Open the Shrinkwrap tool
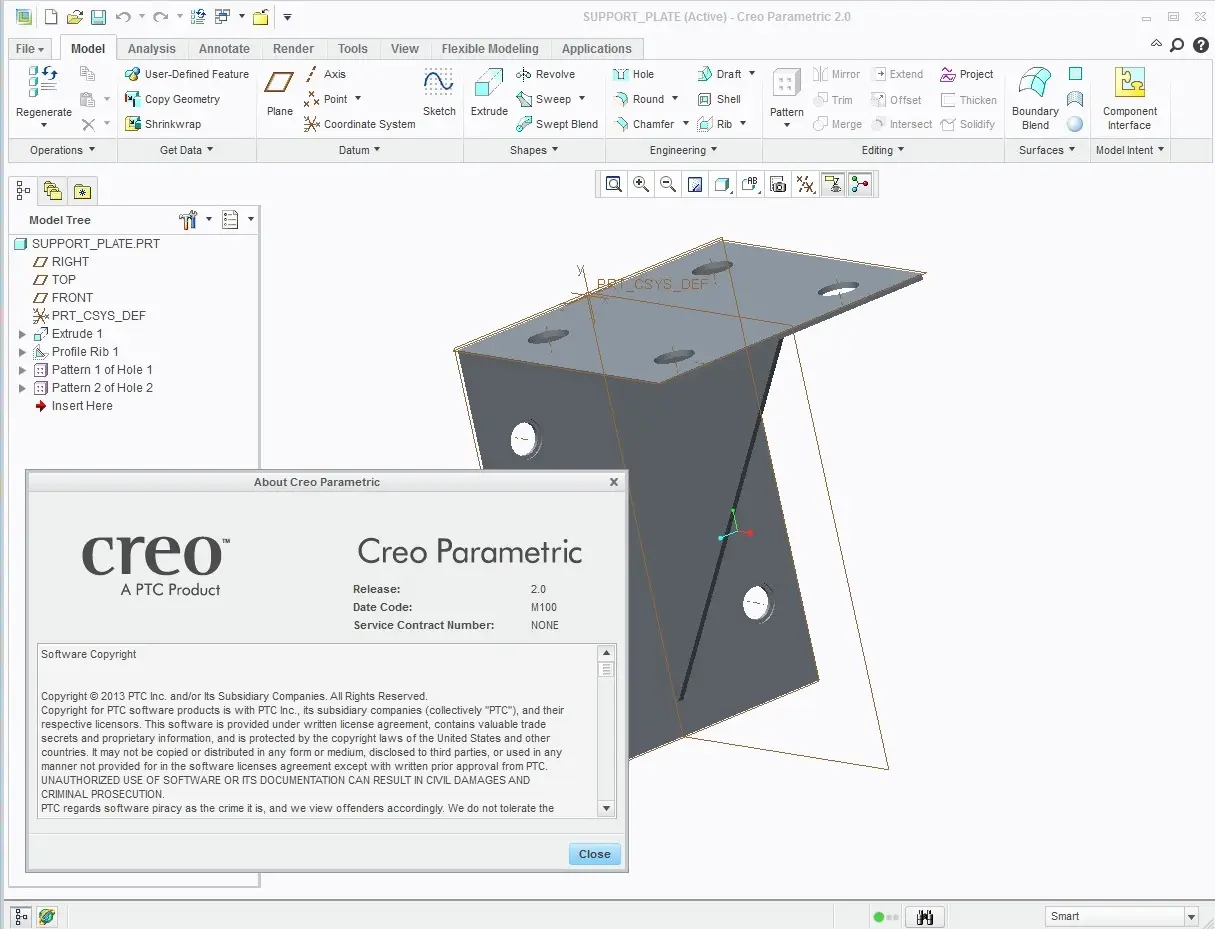1215x929 pixels. [163, 124]
